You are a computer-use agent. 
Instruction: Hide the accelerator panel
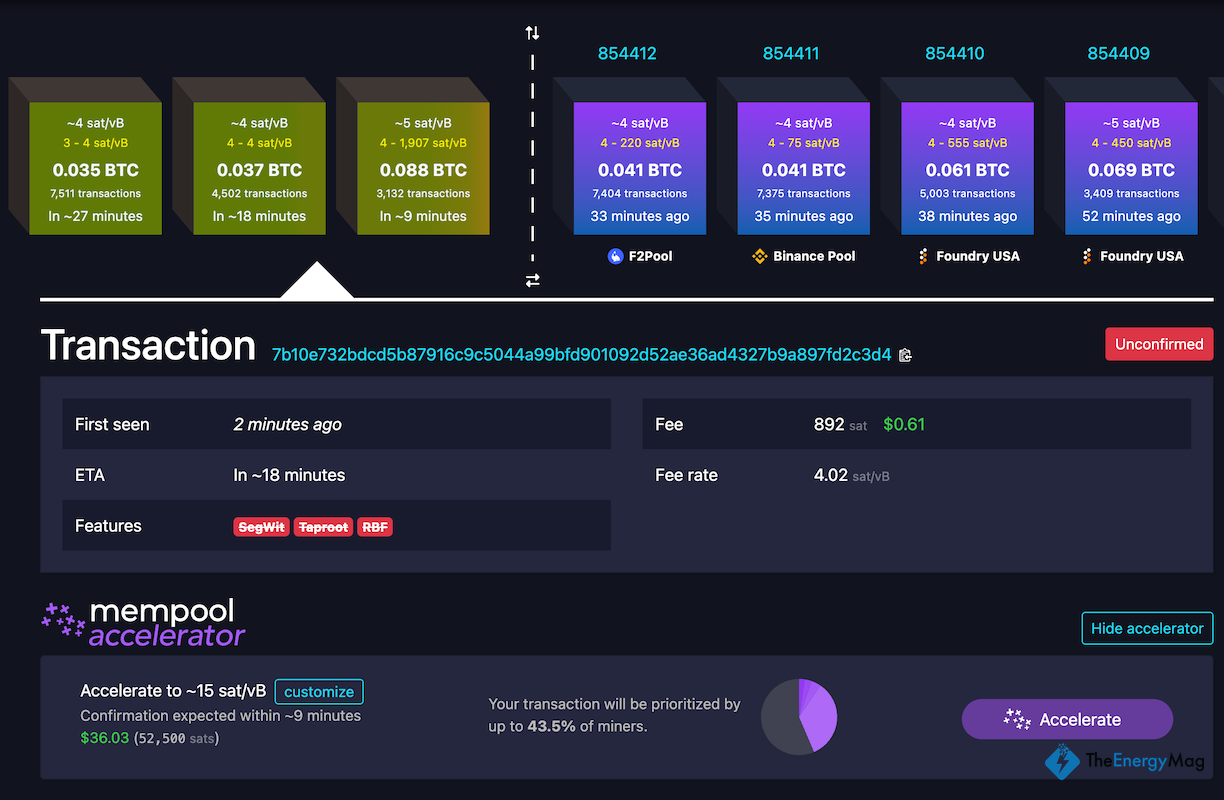coord(1147,628)
